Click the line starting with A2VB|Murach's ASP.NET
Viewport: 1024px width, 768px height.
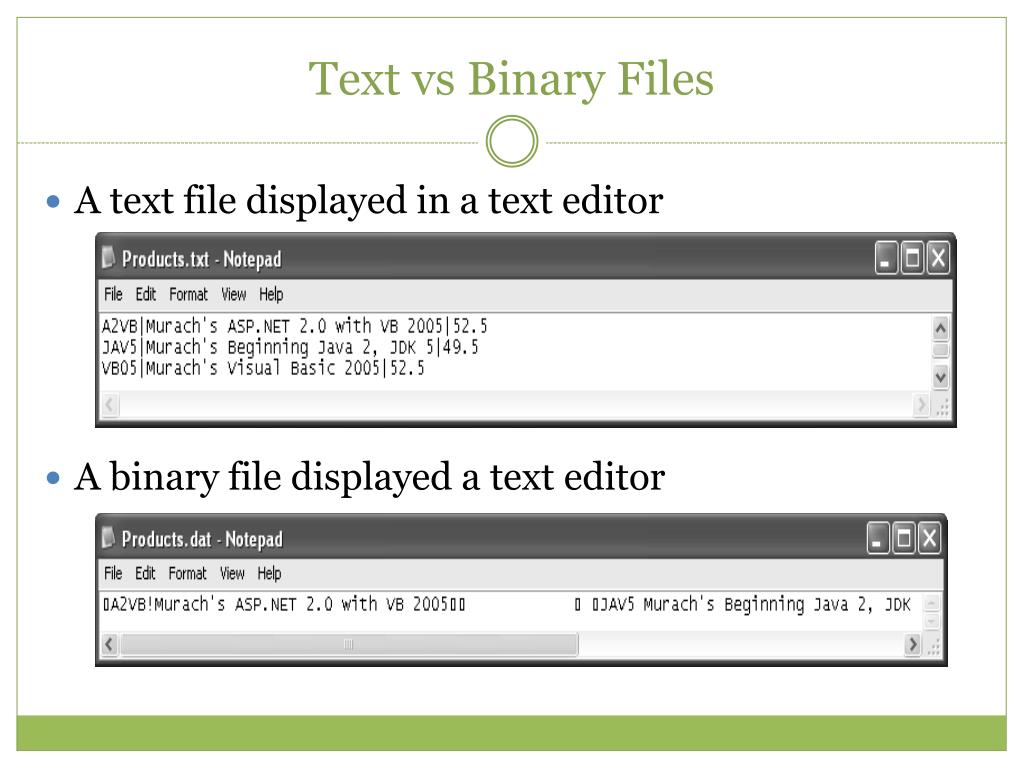pyautogui.click(x=295, y=326)
